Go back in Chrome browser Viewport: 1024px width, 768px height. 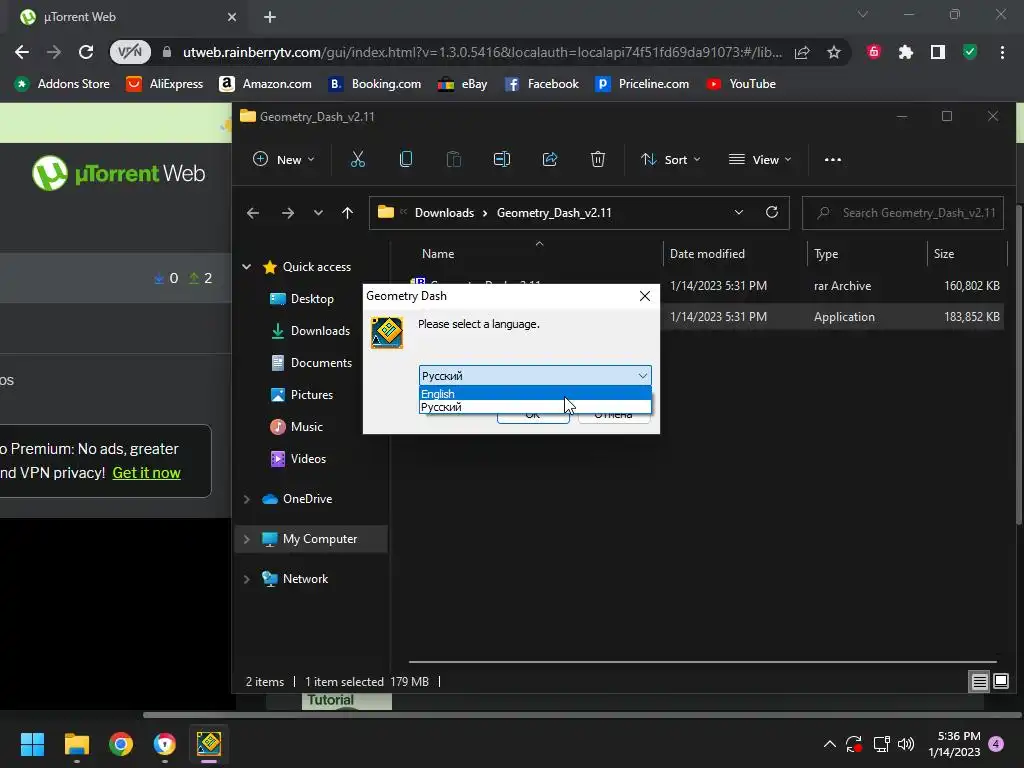(22, 52)
